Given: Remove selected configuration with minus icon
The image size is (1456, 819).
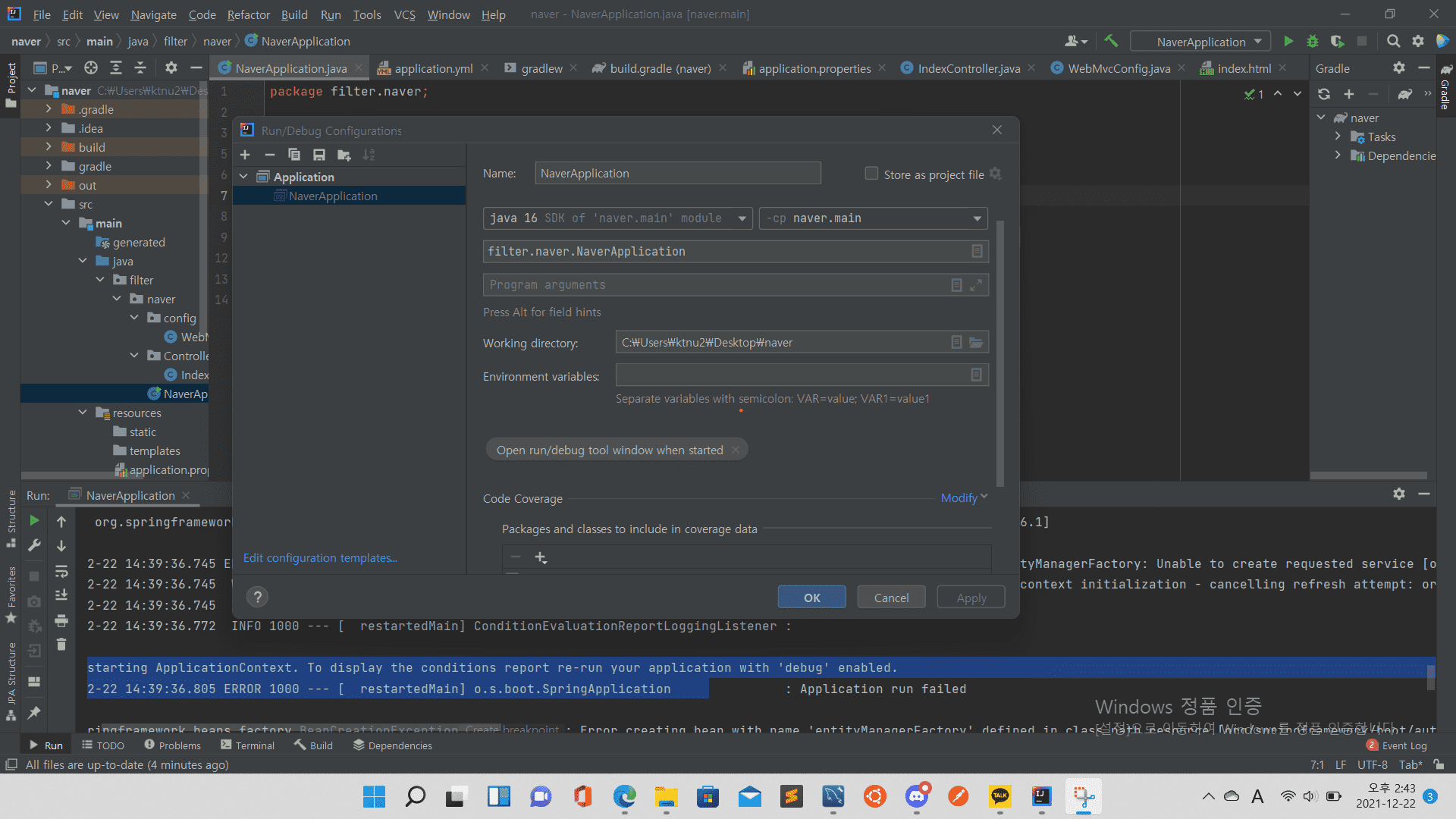Looking at the screenshot, I should coord(269,155).
